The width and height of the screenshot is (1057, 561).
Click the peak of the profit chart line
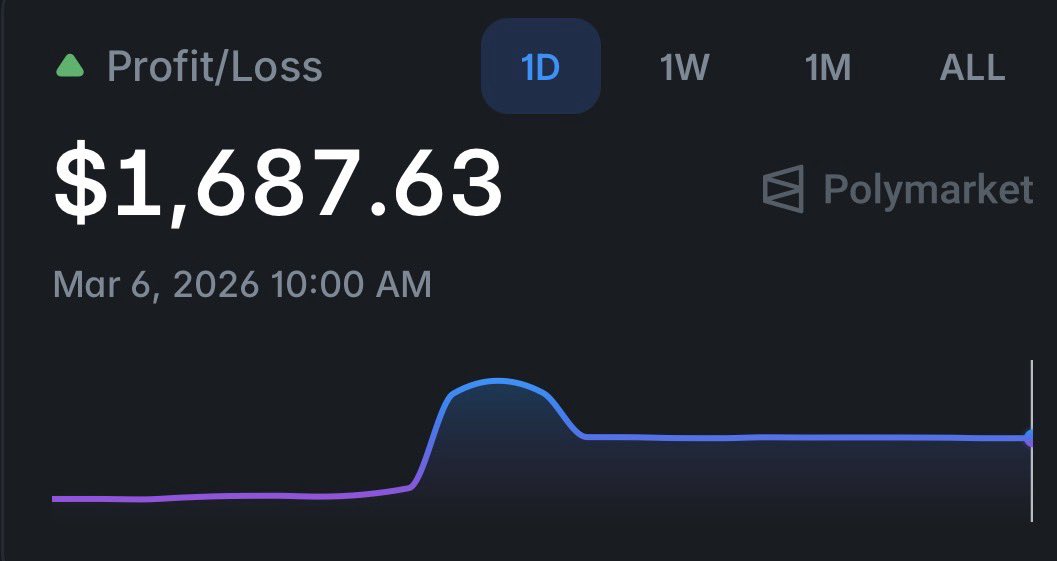click(497, 382)
